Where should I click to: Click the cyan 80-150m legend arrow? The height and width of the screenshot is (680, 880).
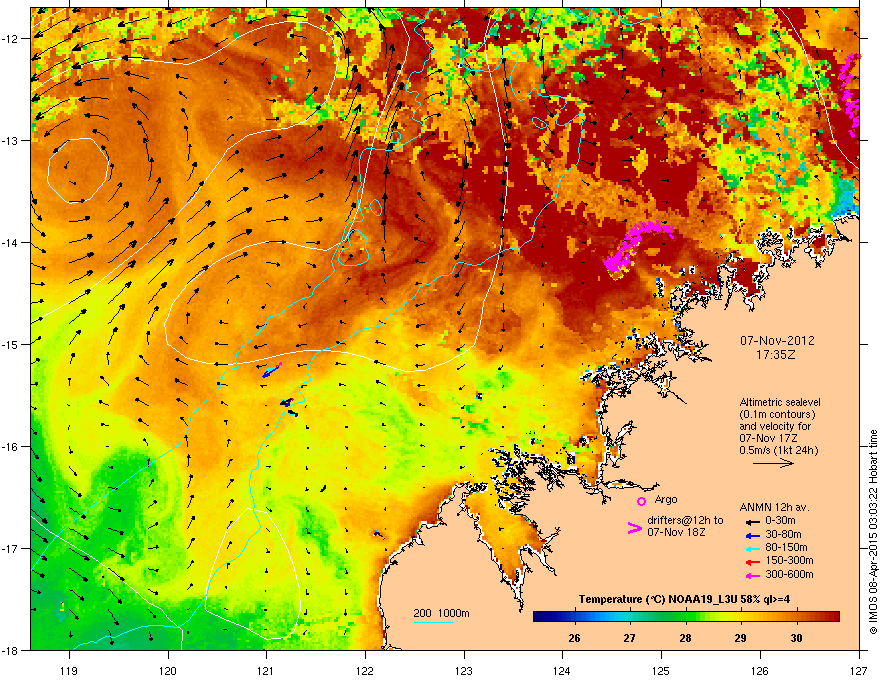751,549
